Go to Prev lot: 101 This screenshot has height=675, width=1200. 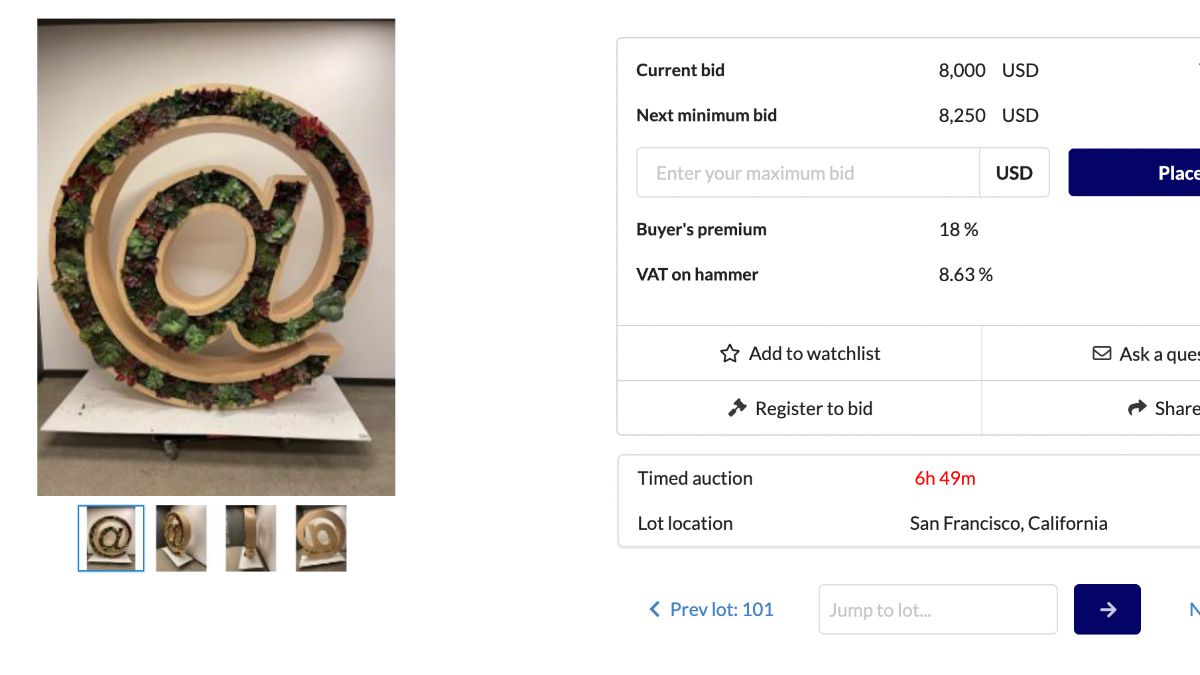[721, 609]
